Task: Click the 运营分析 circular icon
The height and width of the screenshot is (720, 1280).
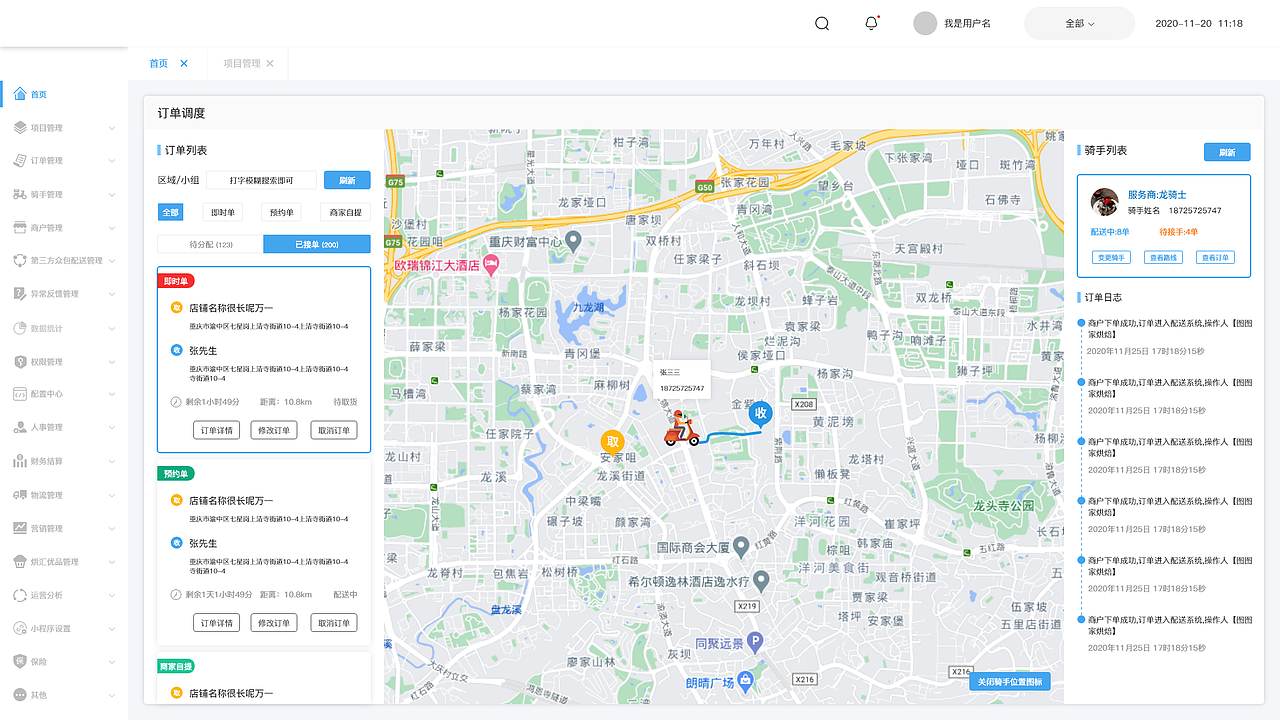Action: click(x=20, y=595)
